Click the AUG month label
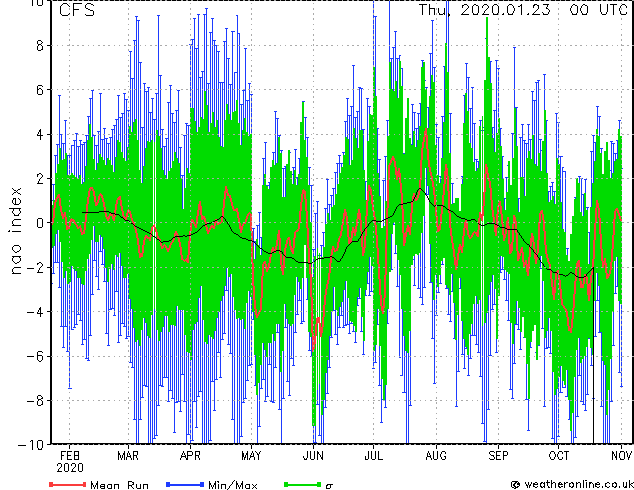 coord(436,456)
